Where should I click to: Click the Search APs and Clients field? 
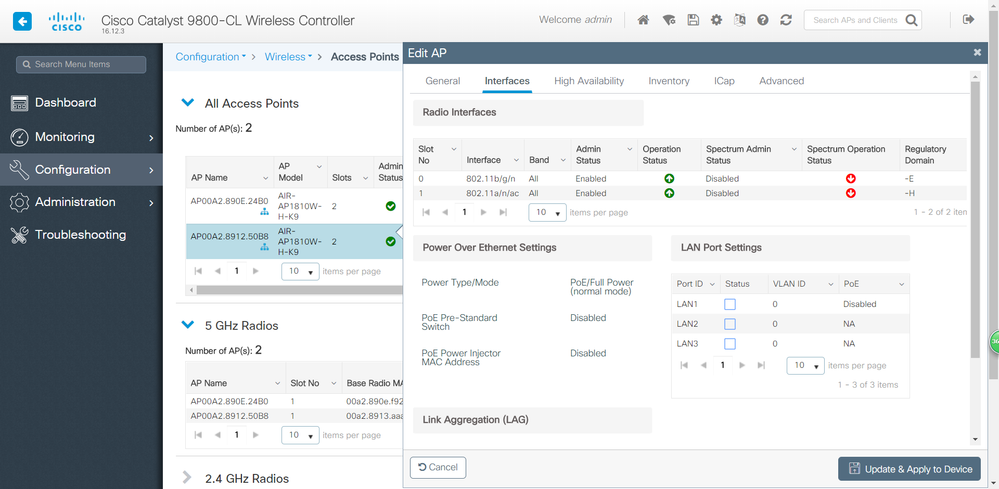click(x=855, y=20)
